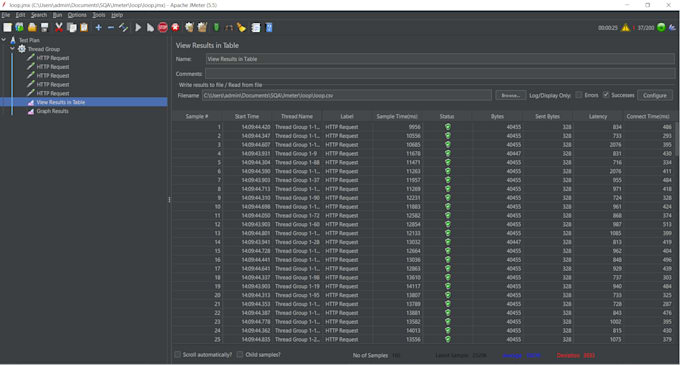680x365 pixels.
Task: Toggle the Errors checkbox
Action: pos(579,95)
